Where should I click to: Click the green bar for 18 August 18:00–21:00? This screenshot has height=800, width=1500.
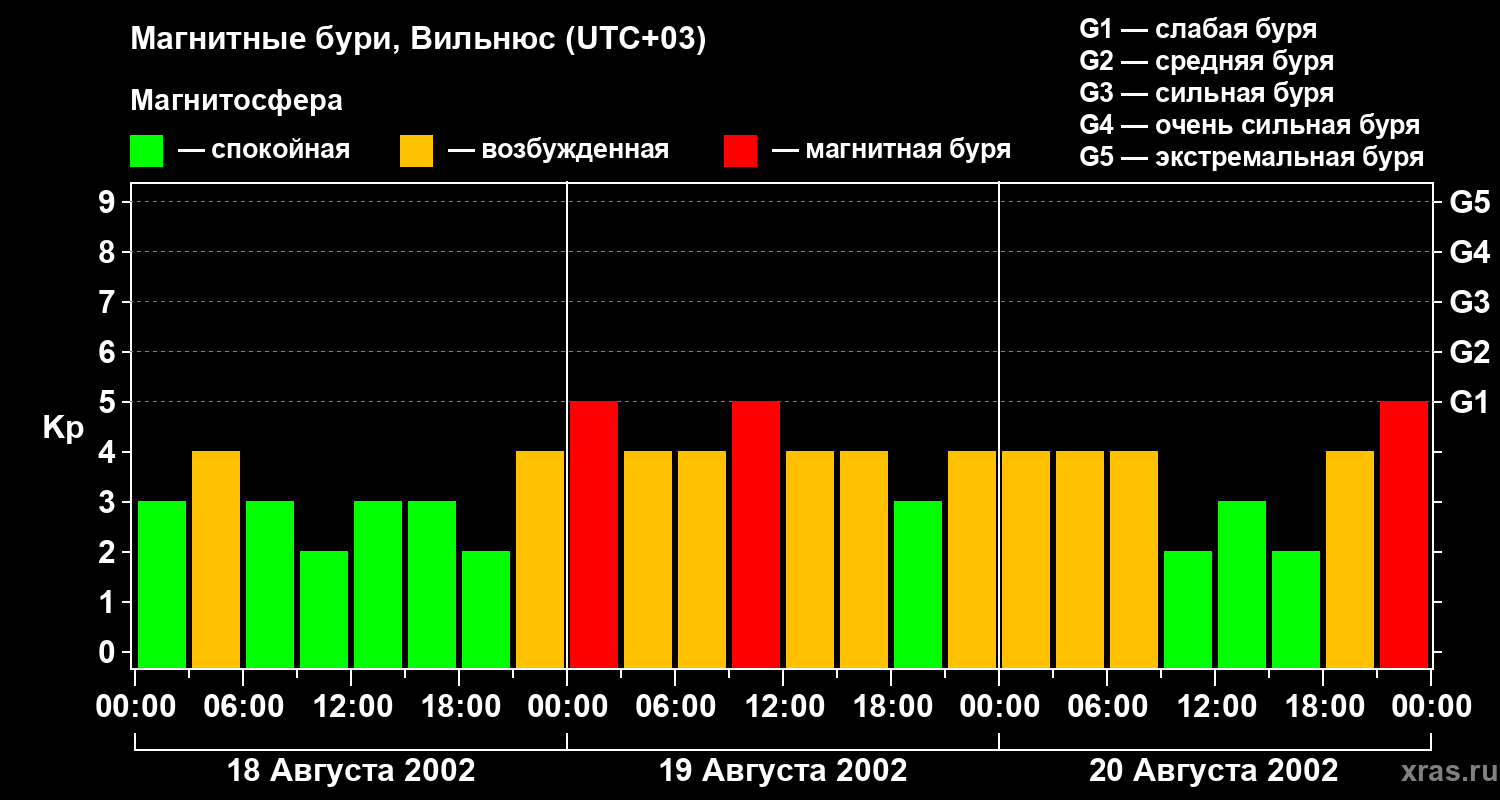[x=486, y=609]
